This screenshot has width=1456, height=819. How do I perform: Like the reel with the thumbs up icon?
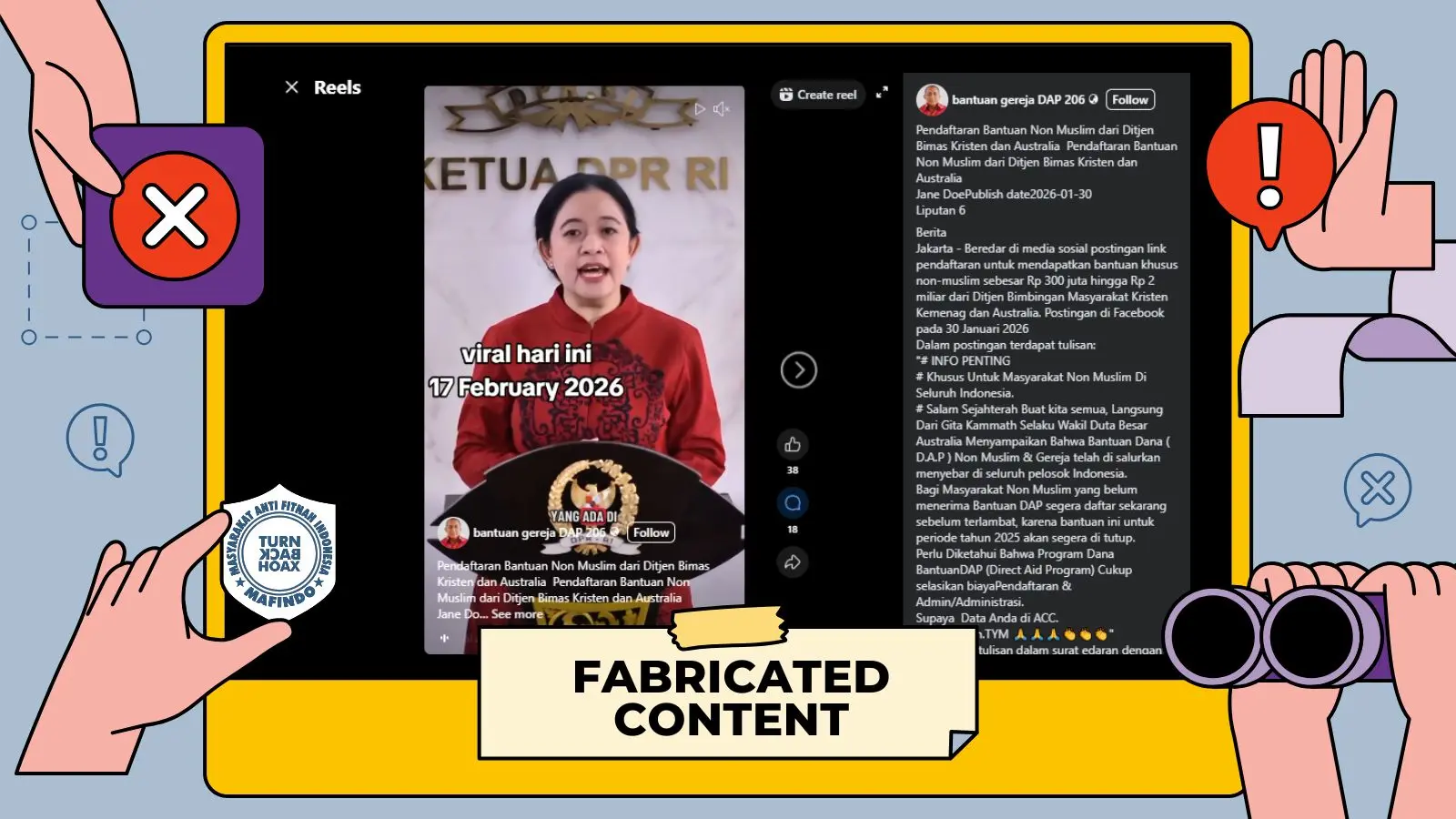coord(792,446)
